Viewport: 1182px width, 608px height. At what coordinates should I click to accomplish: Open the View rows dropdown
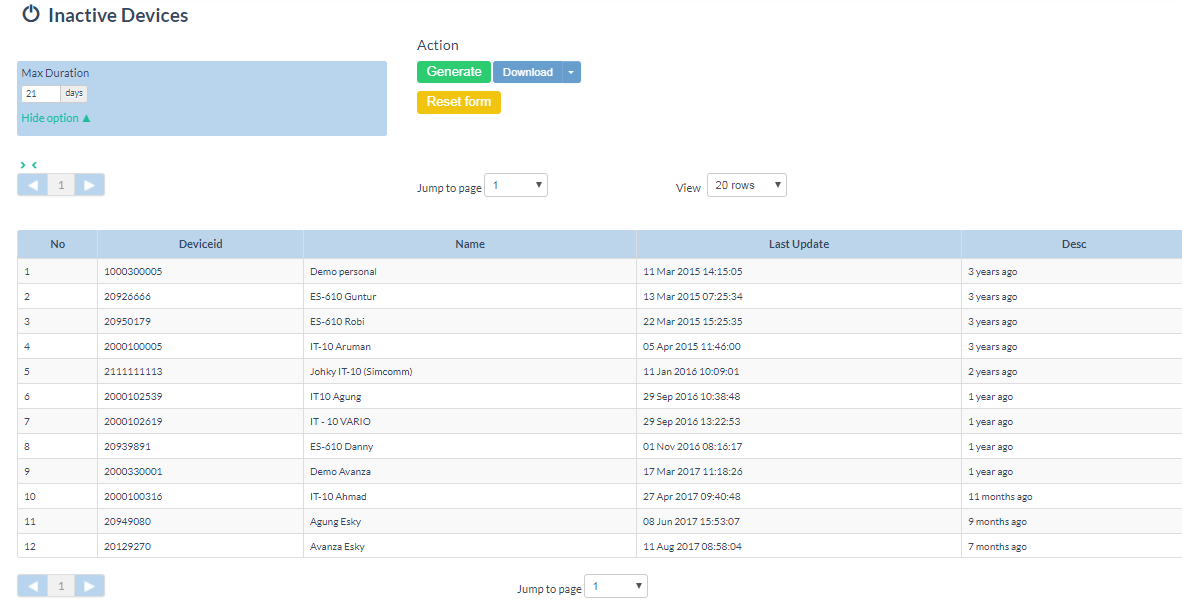coord(746,185)
